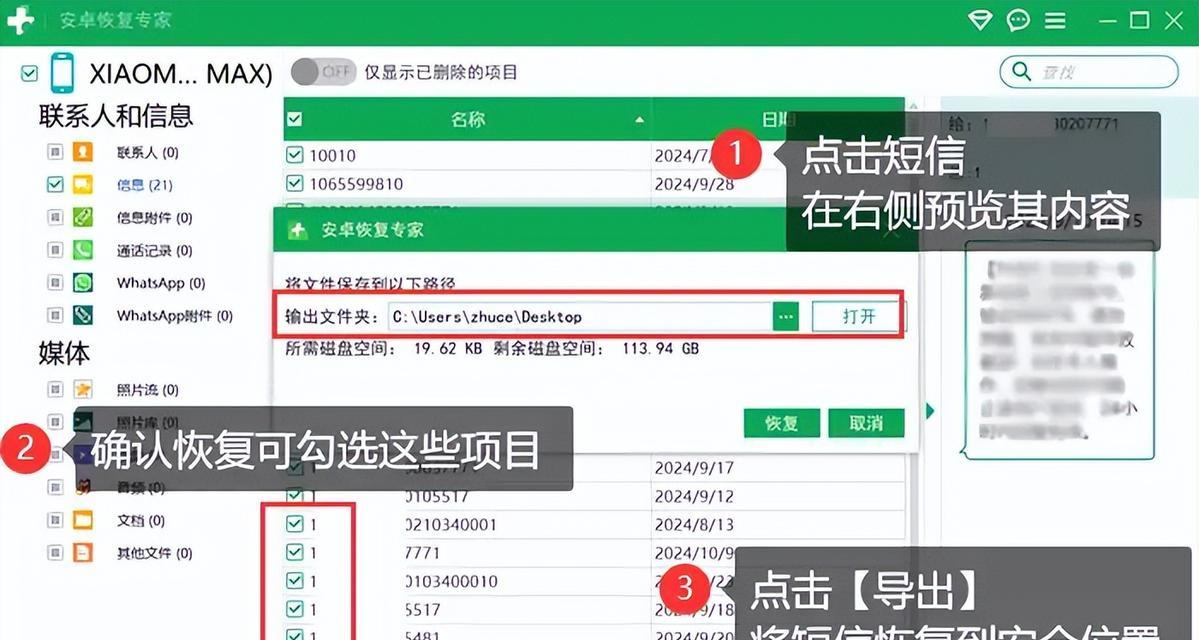The image size is (1199, 640).
Task: Click the 打开 button in dialog
Action: 858,317
